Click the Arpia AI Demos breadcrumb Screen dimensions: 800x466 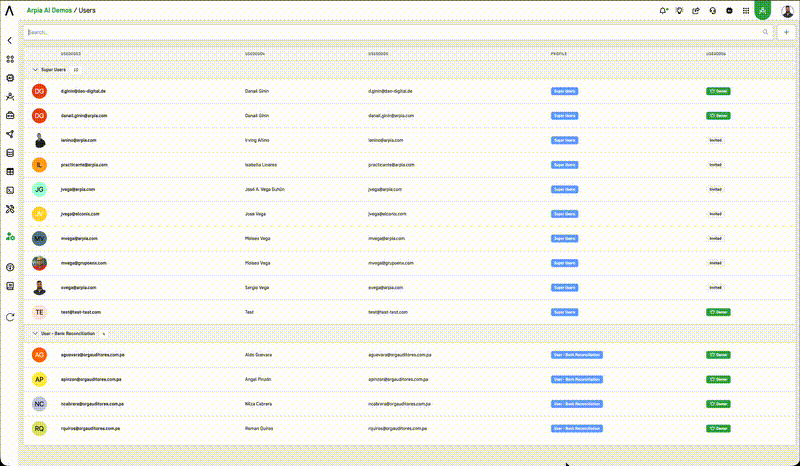coord(49,10)
